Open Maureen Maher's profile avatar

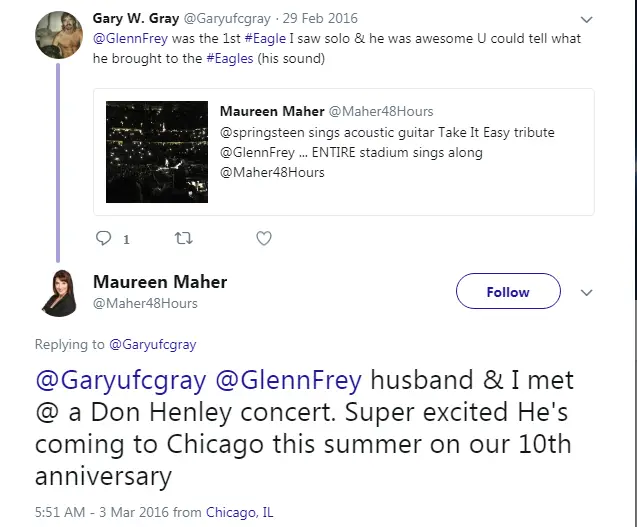pyautogui.click(x=60, y=293)
